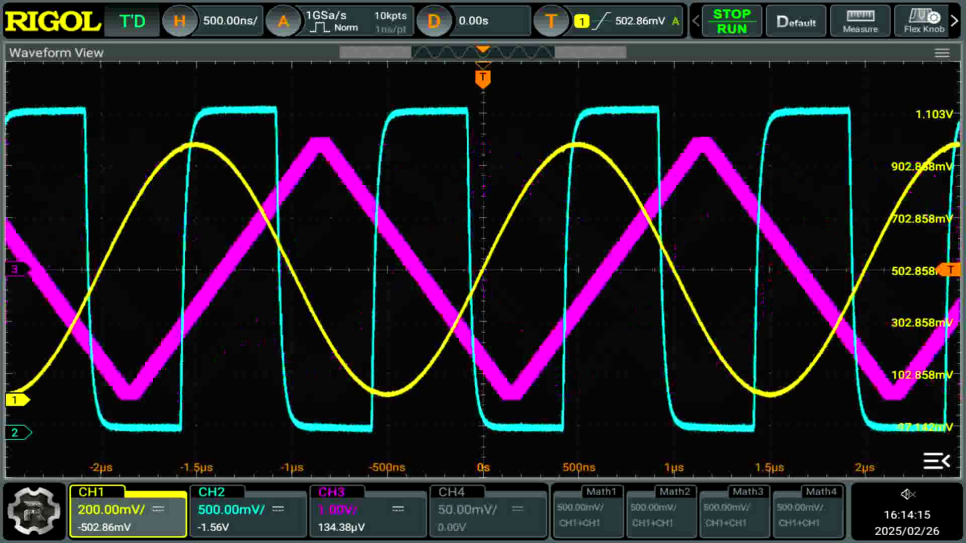
Task: Toggle CH3 coupling DC icon
Action: (x=399, y=509)
